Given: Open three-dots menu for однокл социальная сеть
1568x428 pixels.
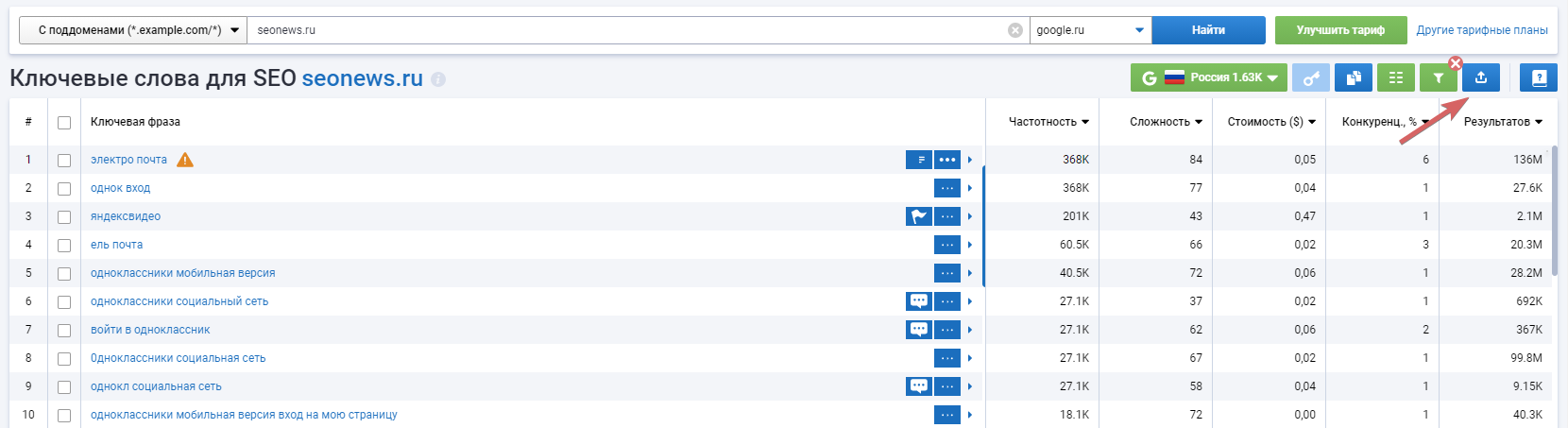Looking at the screenshot, I should pyautogui.click(x=947, y=386).
